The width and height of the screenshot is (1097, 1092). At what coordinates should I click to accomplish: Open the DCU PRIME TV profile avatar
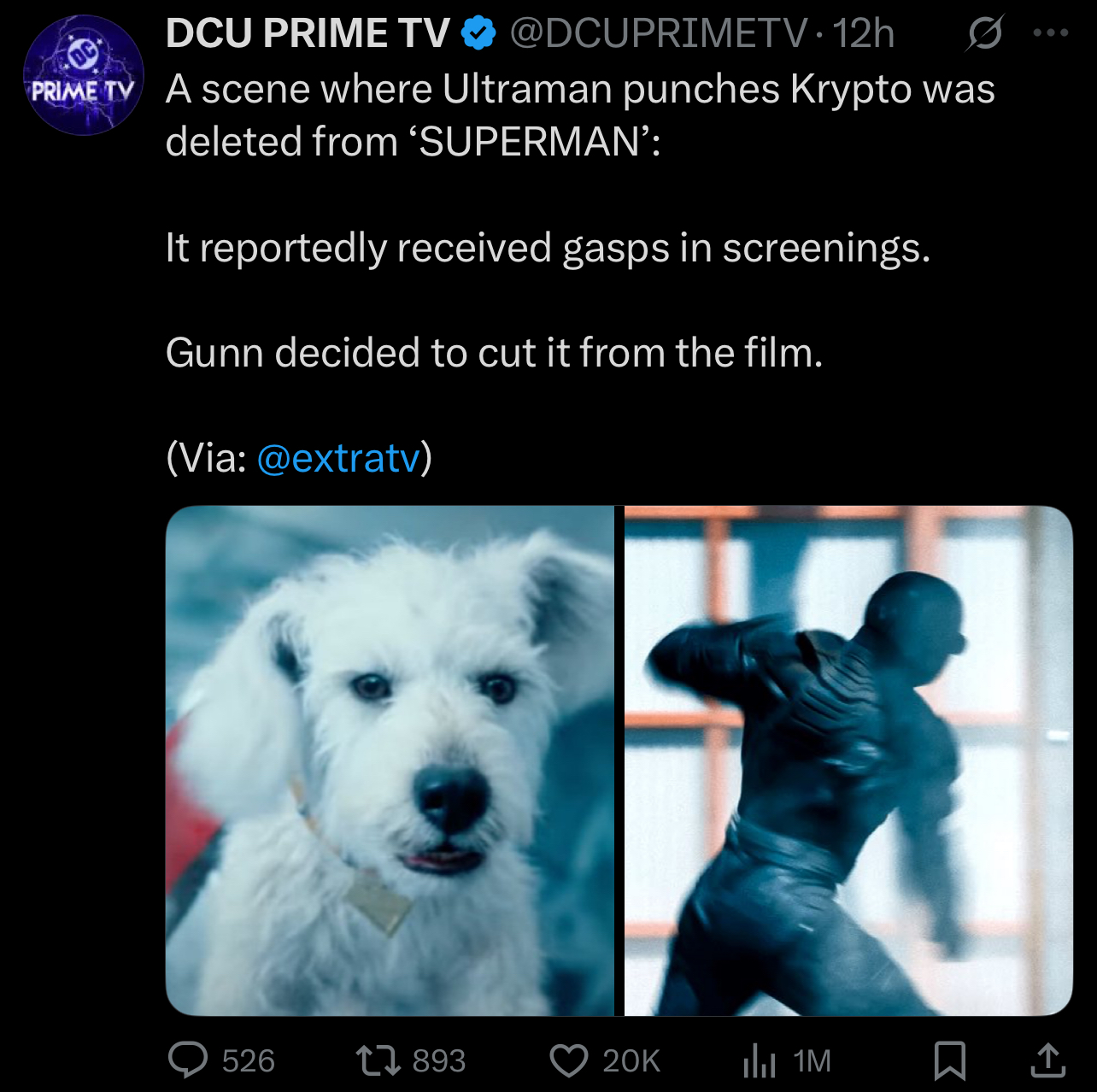(84, 75)
